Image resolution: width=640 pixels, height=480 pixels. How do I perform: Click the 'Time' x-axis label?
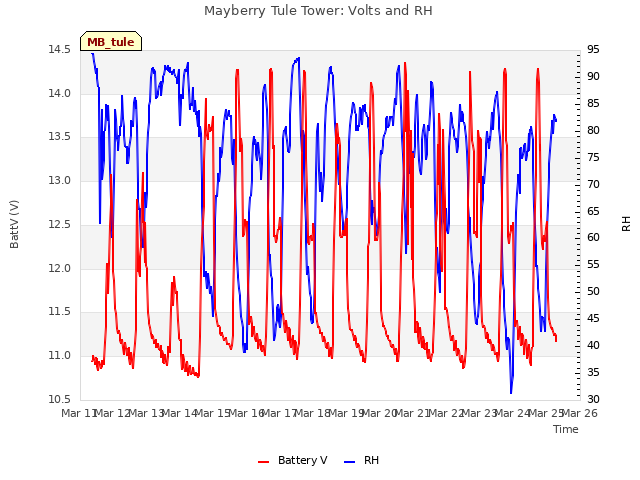point(566,429)
